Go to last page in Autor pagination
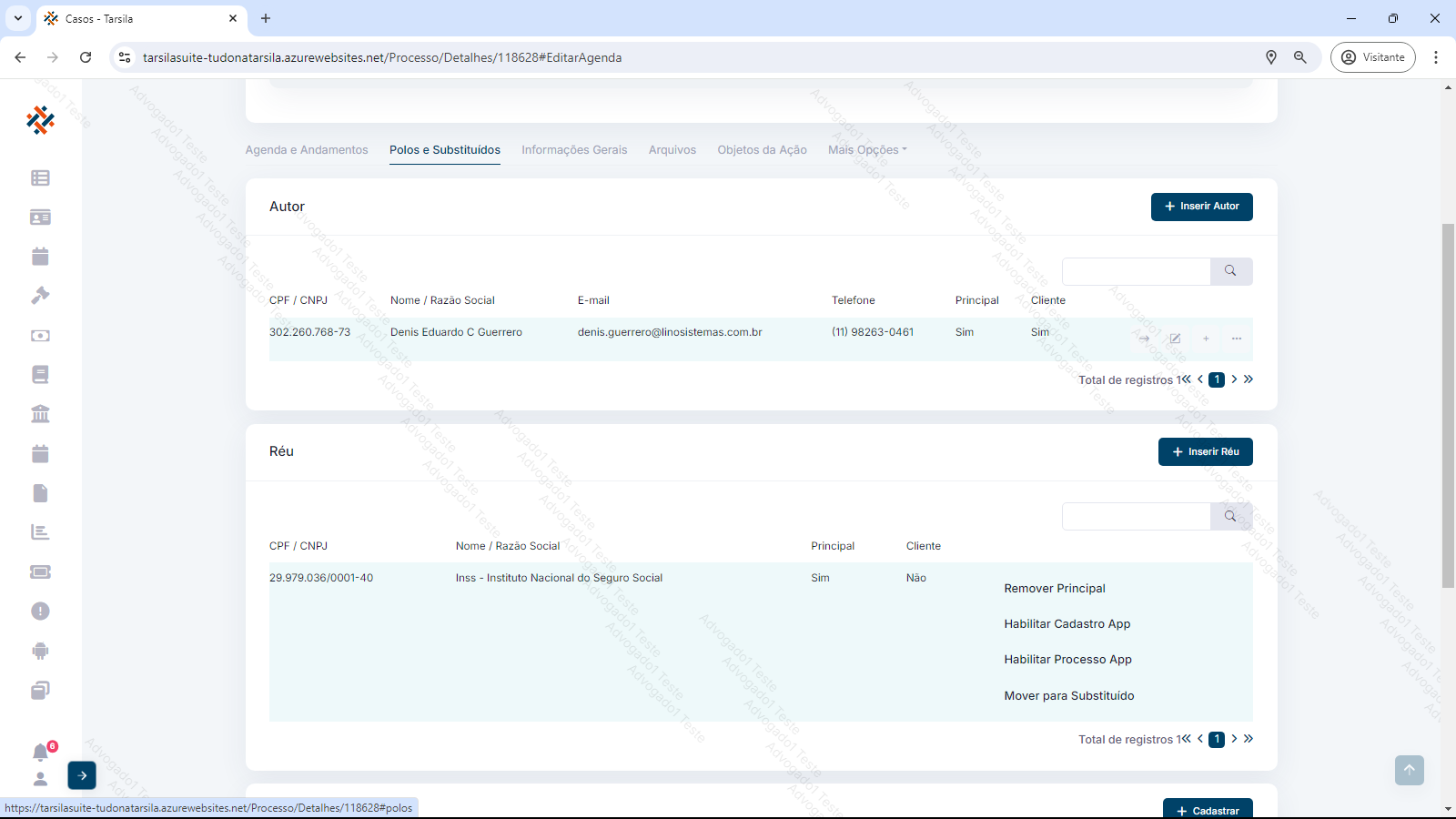This screenshot has height=819, width=1456. (x=1249, y=379)
